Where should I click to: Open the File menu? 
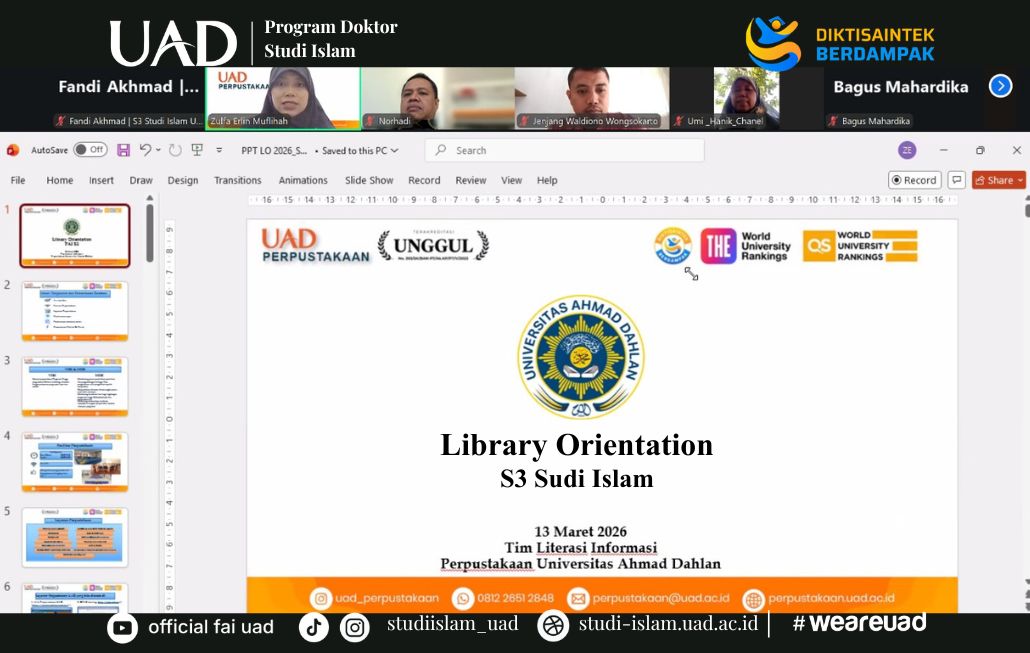18,180
